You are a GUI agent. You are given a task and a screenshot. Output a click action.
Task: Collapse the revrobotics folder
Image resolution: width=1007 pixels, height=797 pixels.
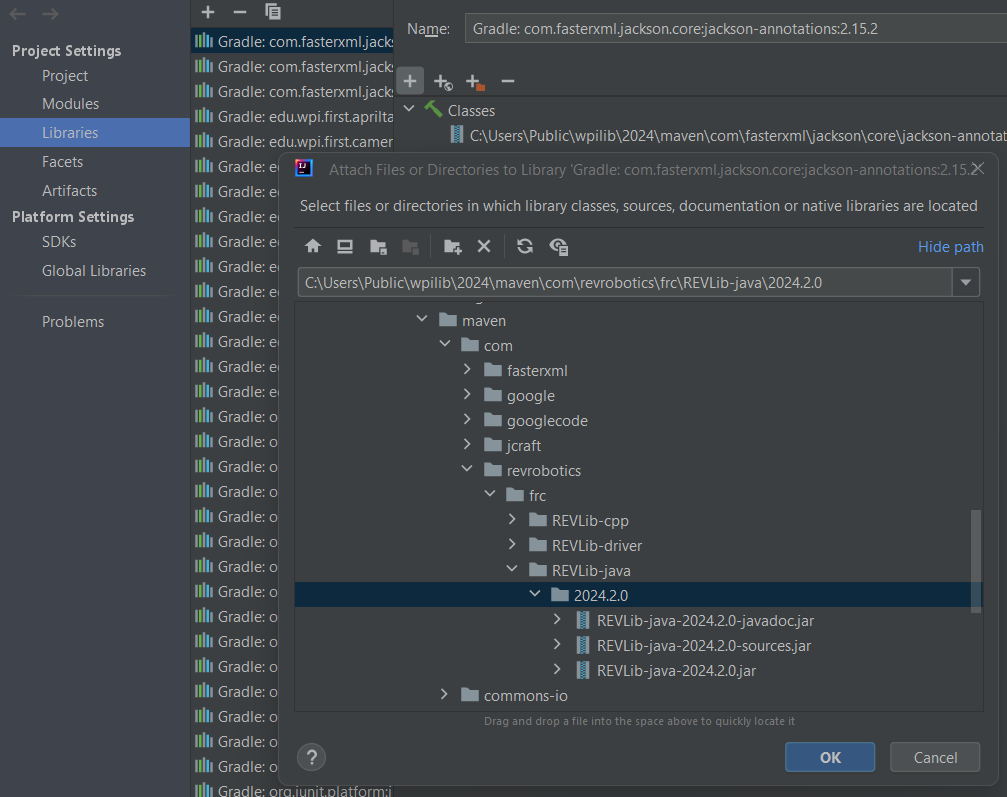(x=467, y=469)
